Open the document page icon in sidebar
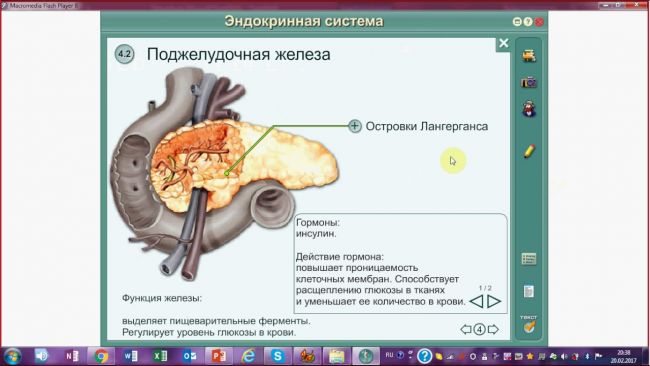This screenshot has height=366, width=650. (x=529, y=291)
